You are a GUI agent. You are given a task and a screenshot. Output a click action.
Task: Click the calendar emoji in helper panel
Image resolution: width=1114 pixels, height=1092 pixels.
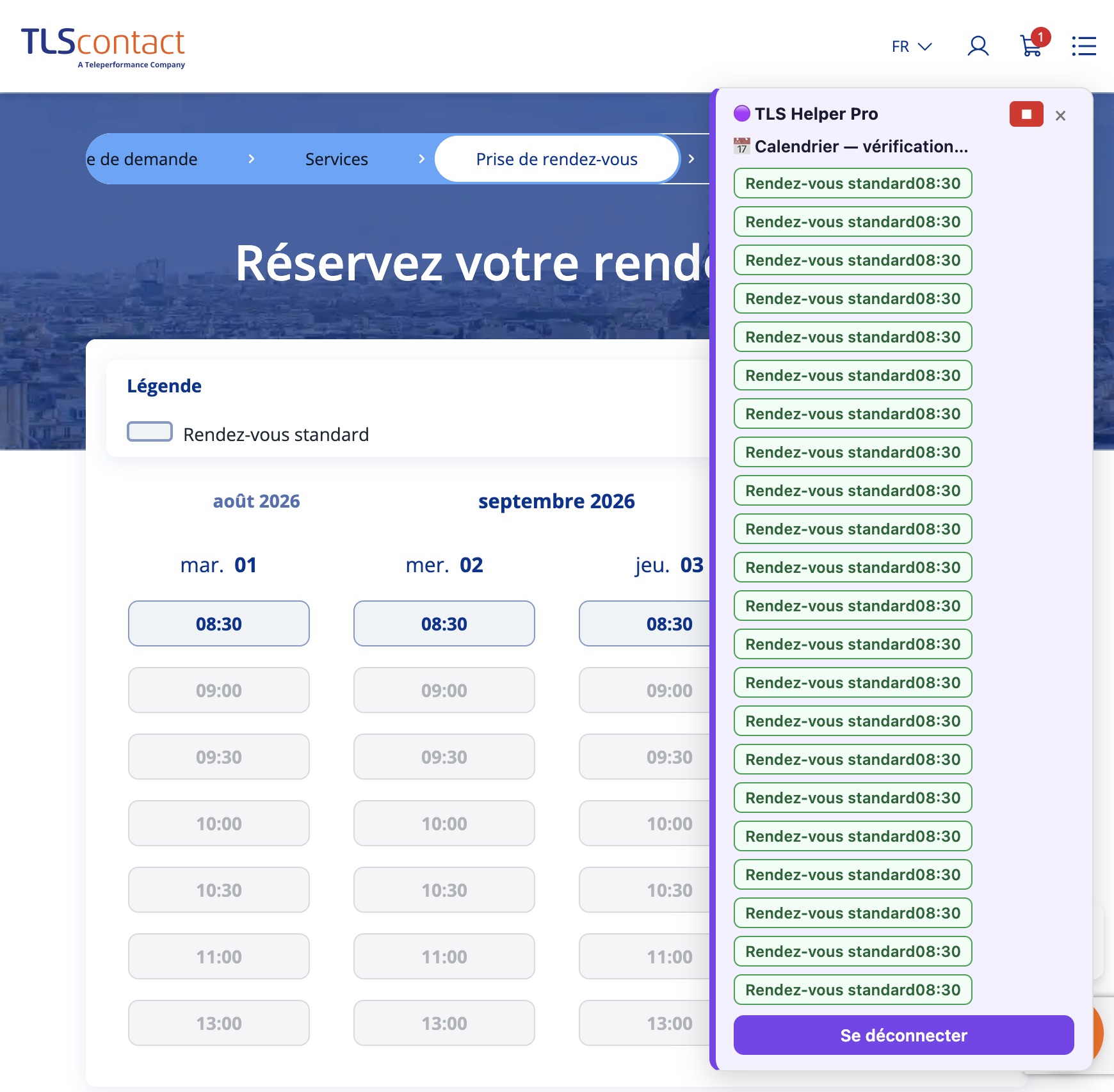tap(742, 146)
